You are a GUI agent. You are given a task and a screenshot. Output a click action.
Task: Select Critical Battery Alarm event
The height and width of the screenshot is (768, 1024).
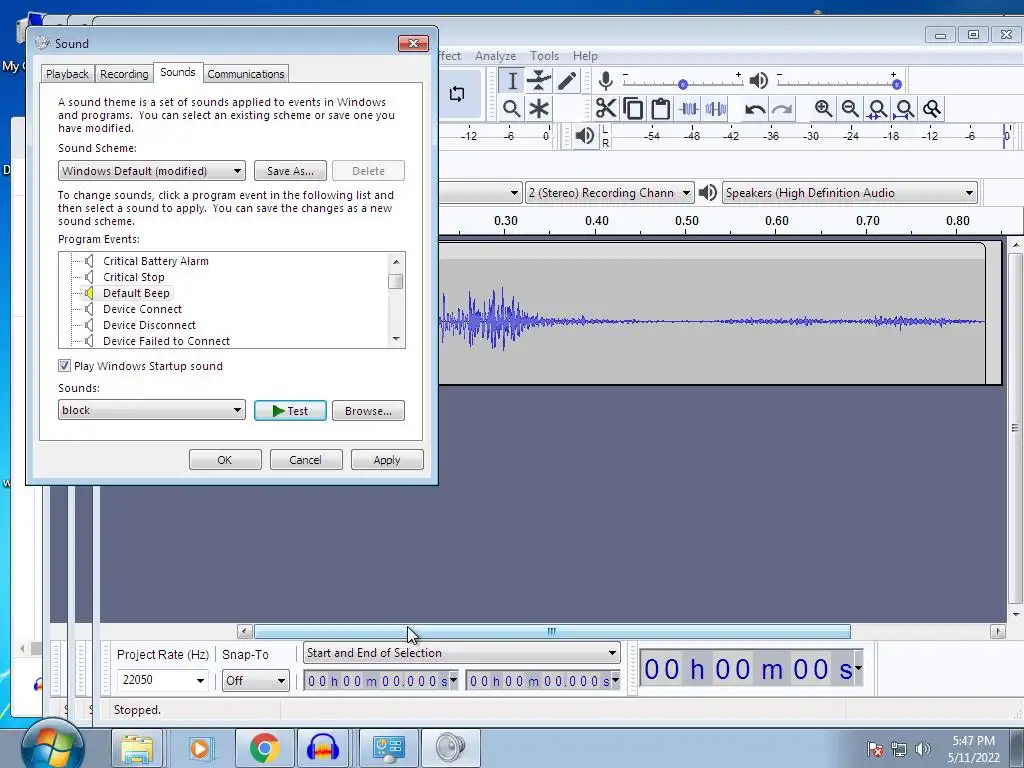point(155,261)
